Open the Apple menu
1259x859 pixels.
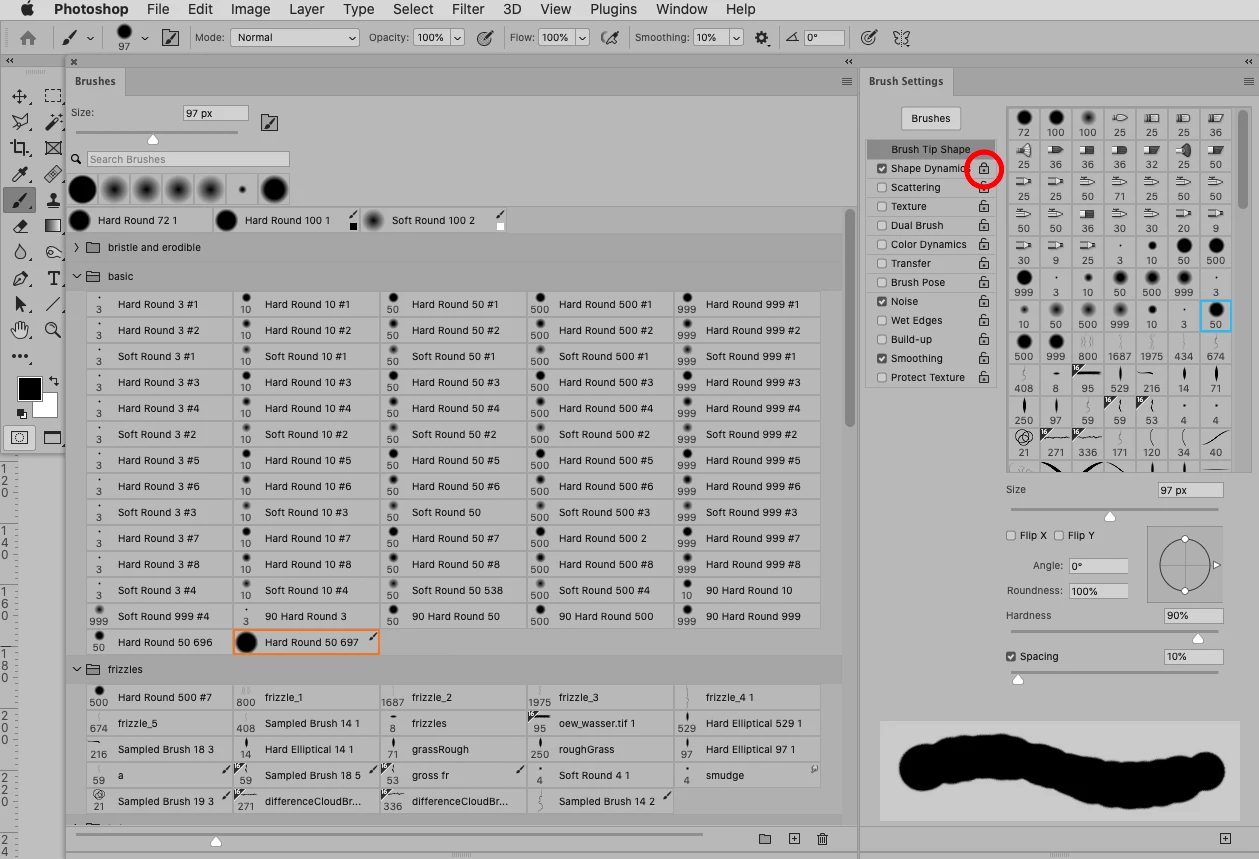27,9
